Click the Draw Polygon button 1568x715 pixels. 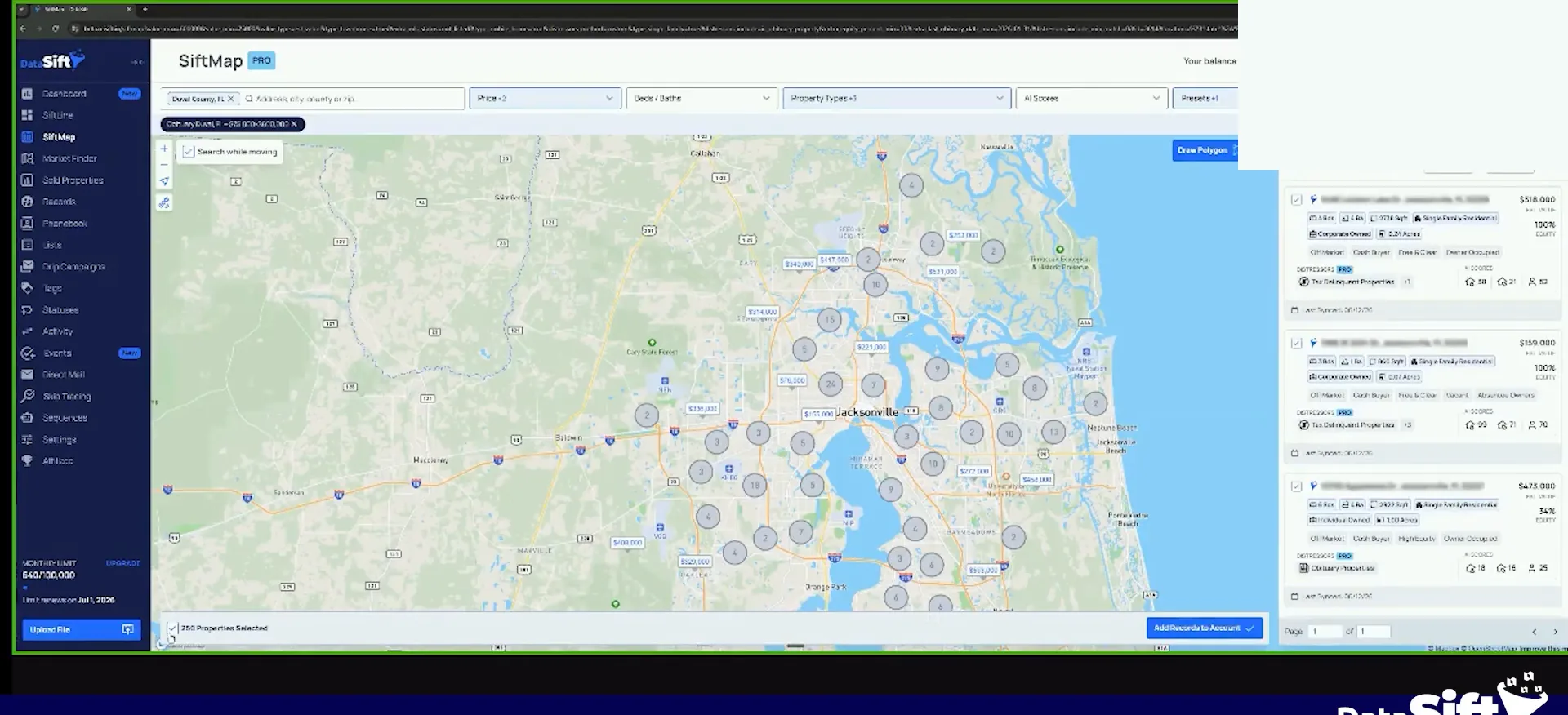(x=1205, y=150)
